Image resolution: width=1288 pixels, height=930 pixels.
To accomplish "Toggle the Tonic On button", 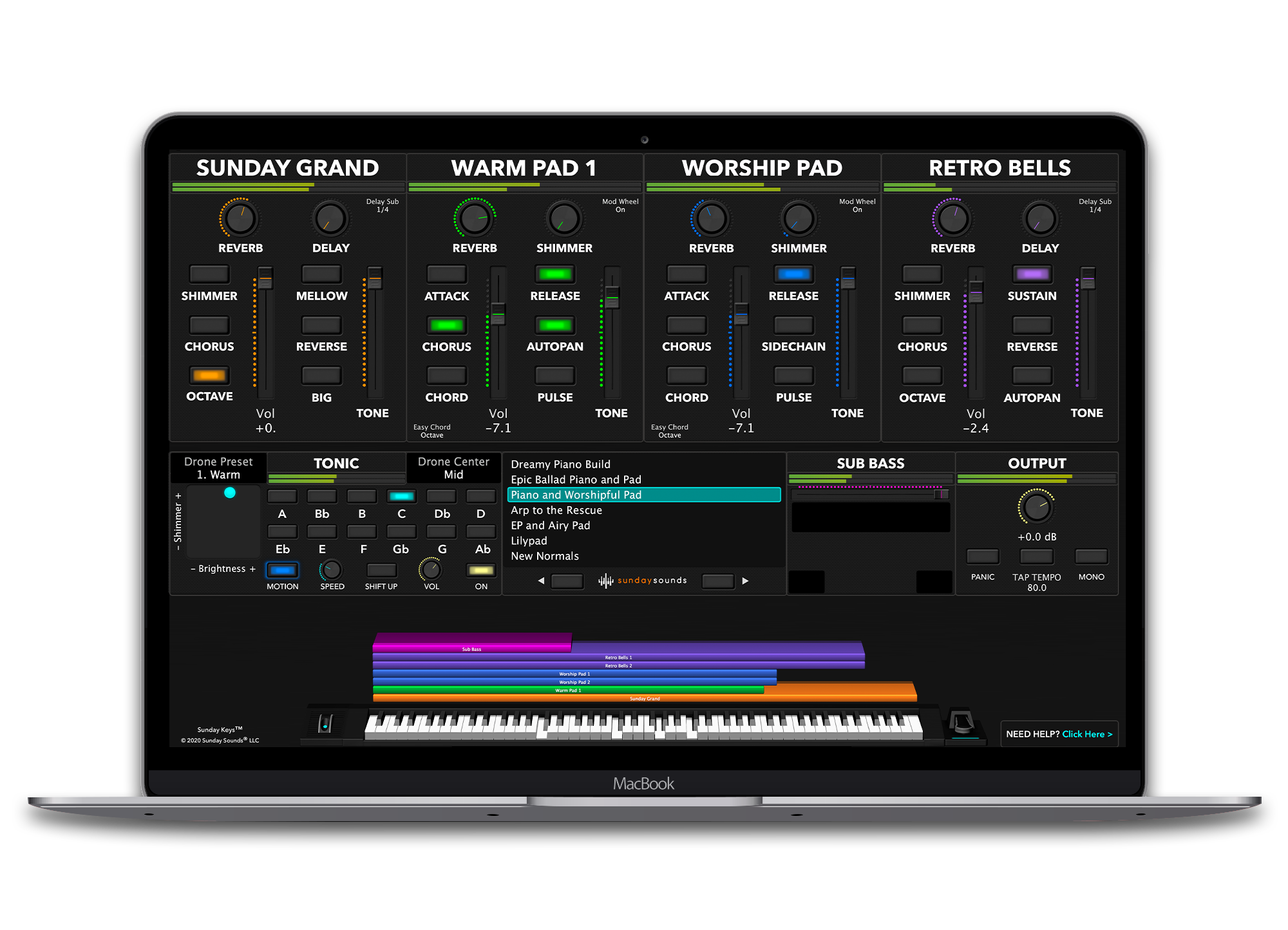I will pos(481,571).
